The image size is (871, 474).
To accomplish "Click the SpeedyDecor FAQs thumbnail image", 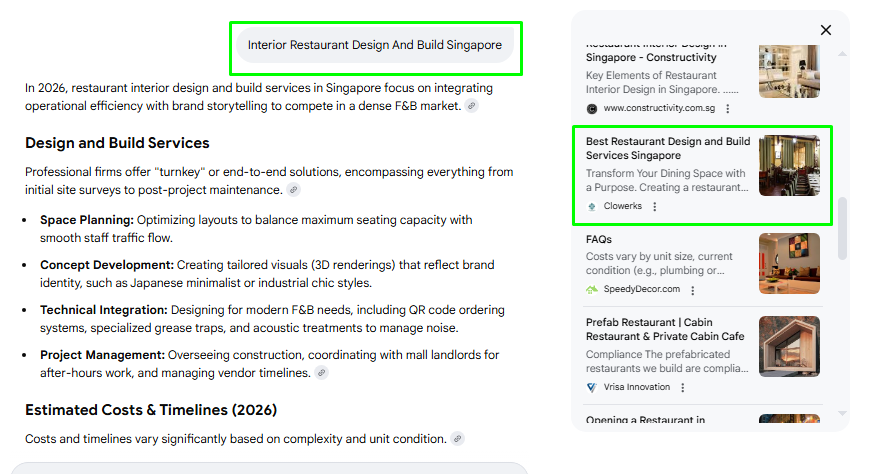I will point(789,263).
